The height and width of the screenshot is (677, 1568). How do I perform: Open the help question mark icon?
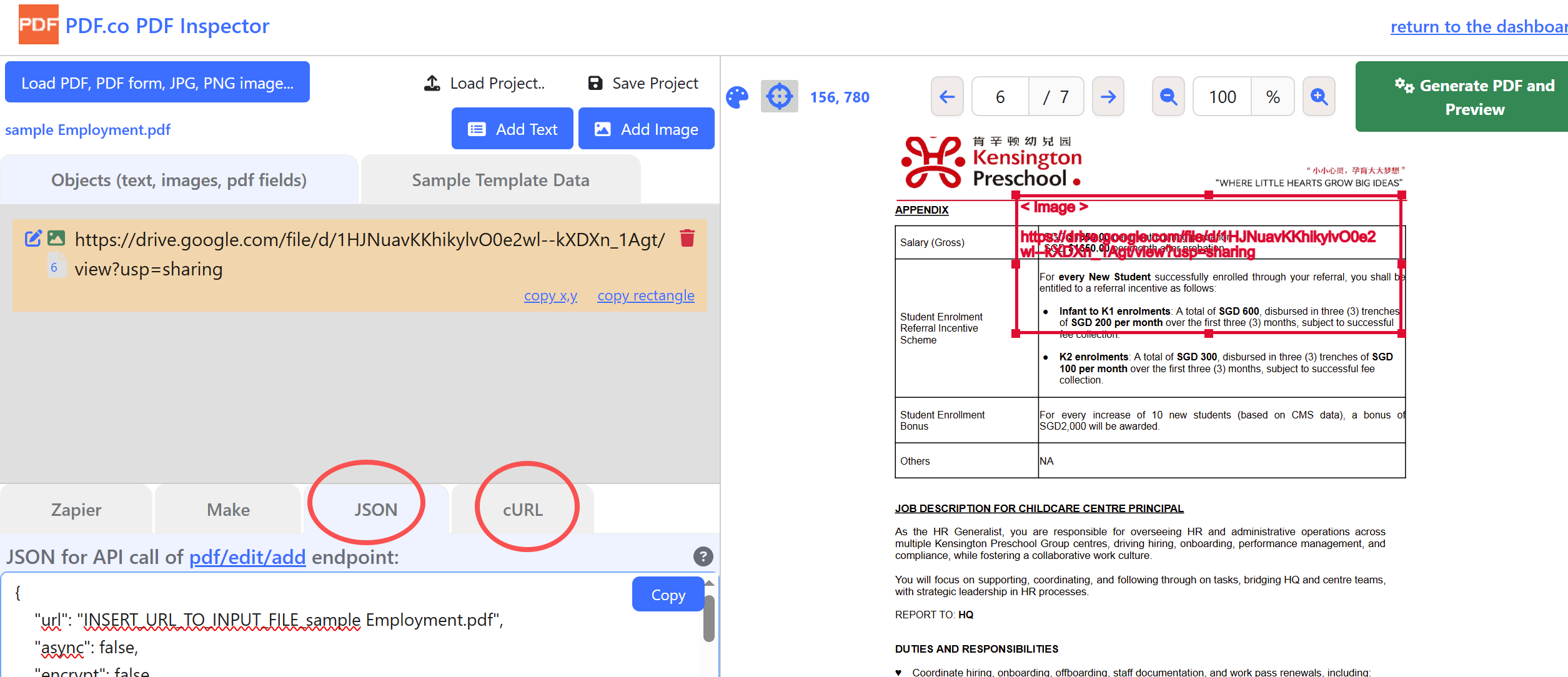703,556
